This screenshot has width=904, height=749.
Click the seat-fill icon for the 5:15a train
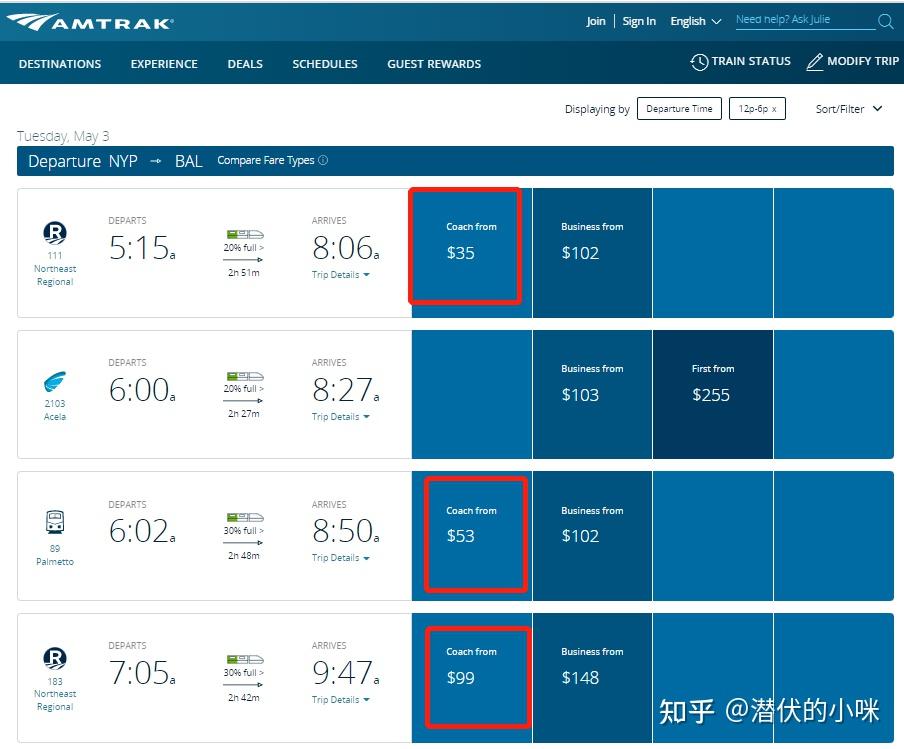245,234
